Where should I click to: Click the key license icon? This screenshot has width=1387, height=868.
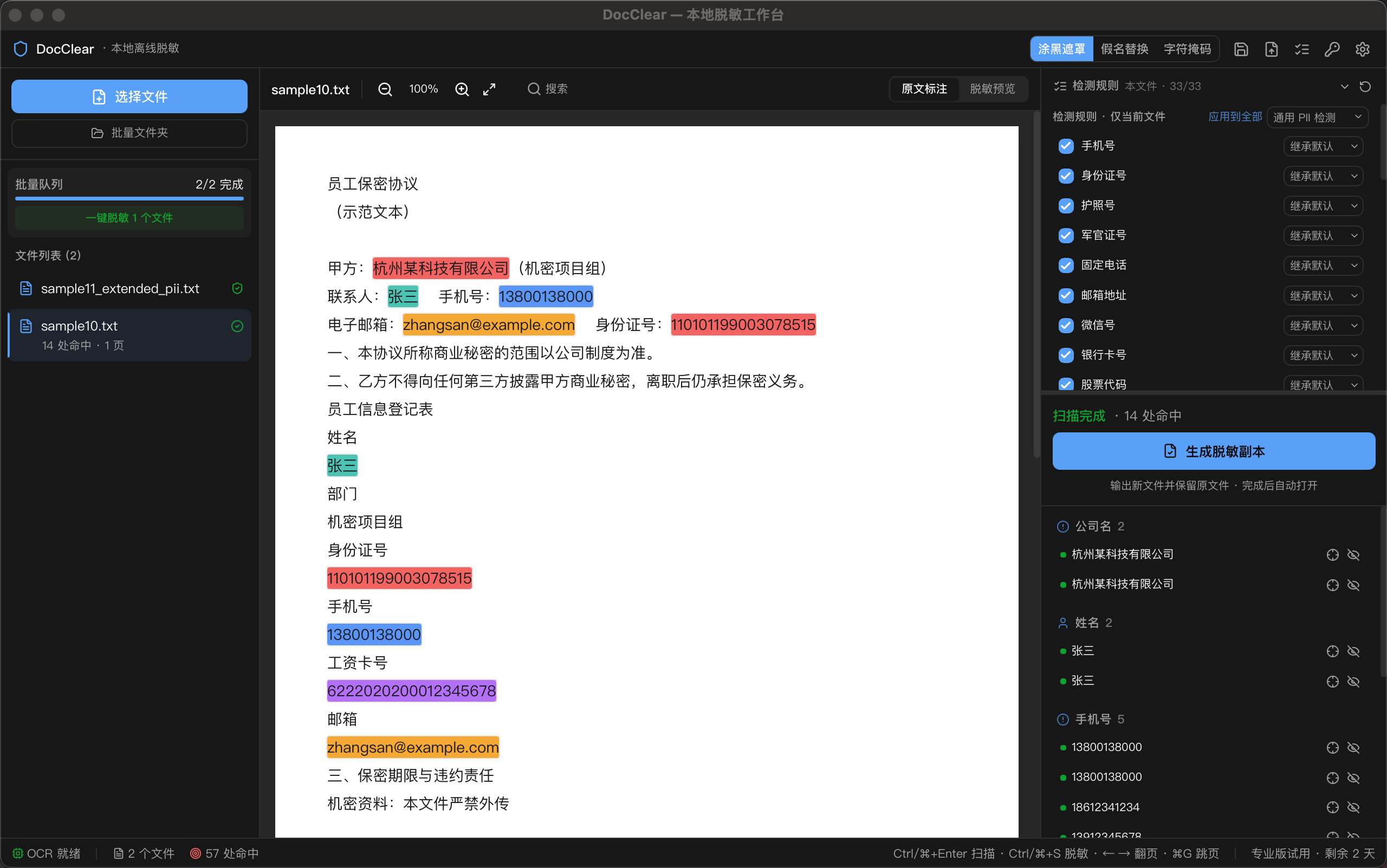(x=1332, y=49)
